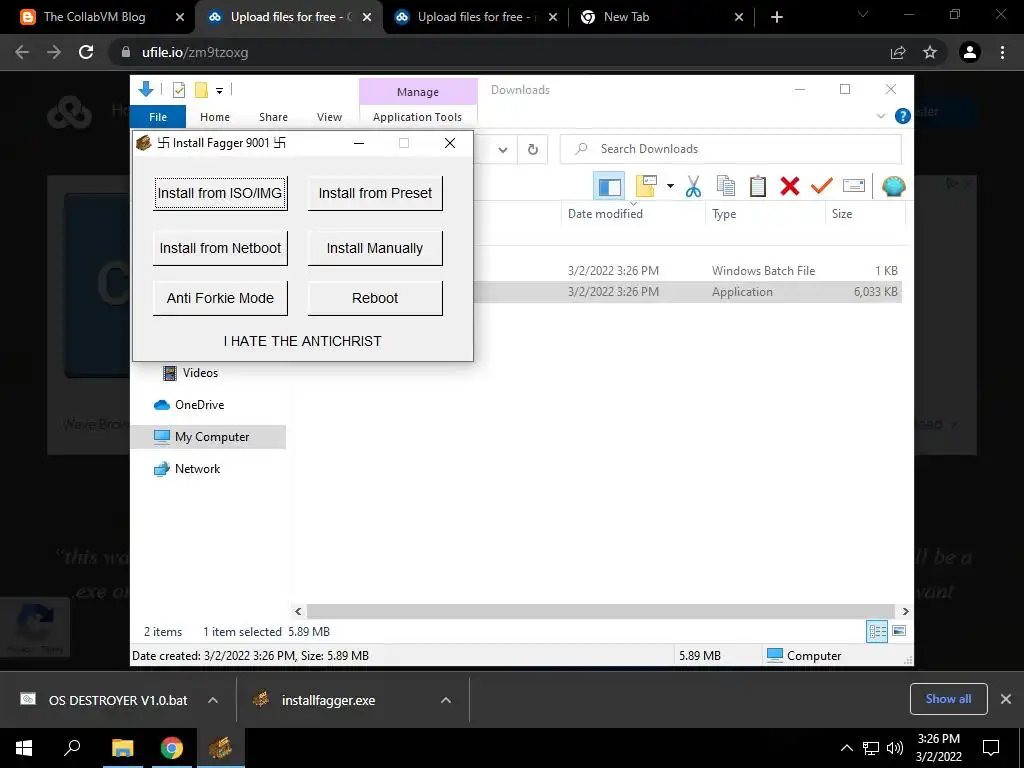This screenshot has width=1024, height=768.
Task: Open the Chrome profile icon
Action: [x=970, y=52]
